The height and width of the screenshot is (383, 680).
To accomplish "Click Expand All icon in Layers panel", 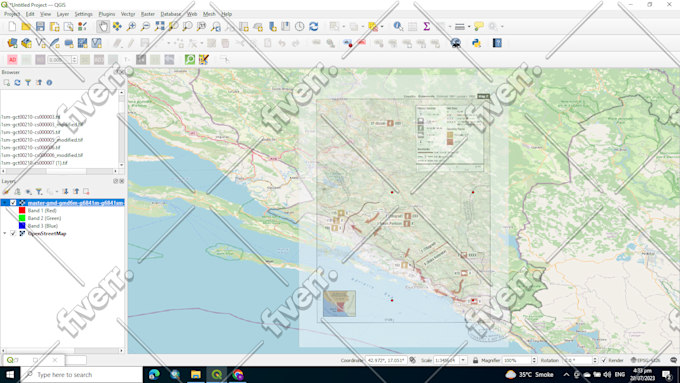I will pyautogui.click(x=65, y=191).
